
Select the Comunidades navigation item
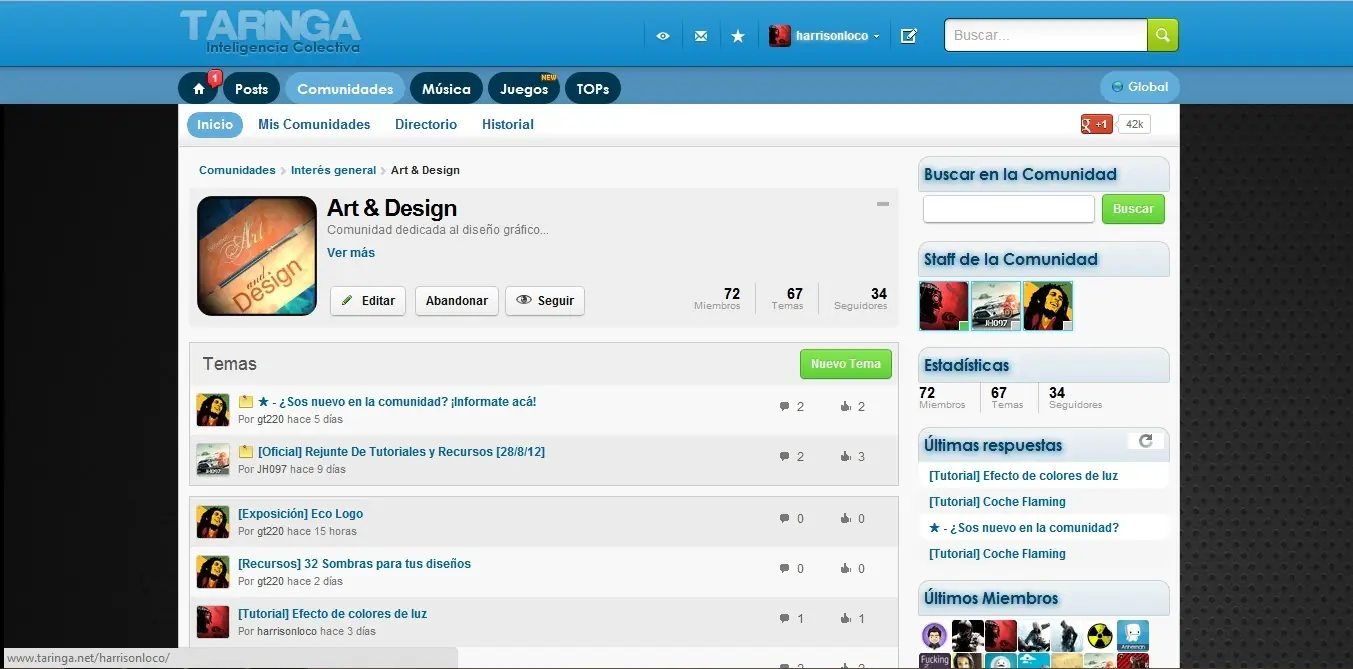tap(345, 89)
